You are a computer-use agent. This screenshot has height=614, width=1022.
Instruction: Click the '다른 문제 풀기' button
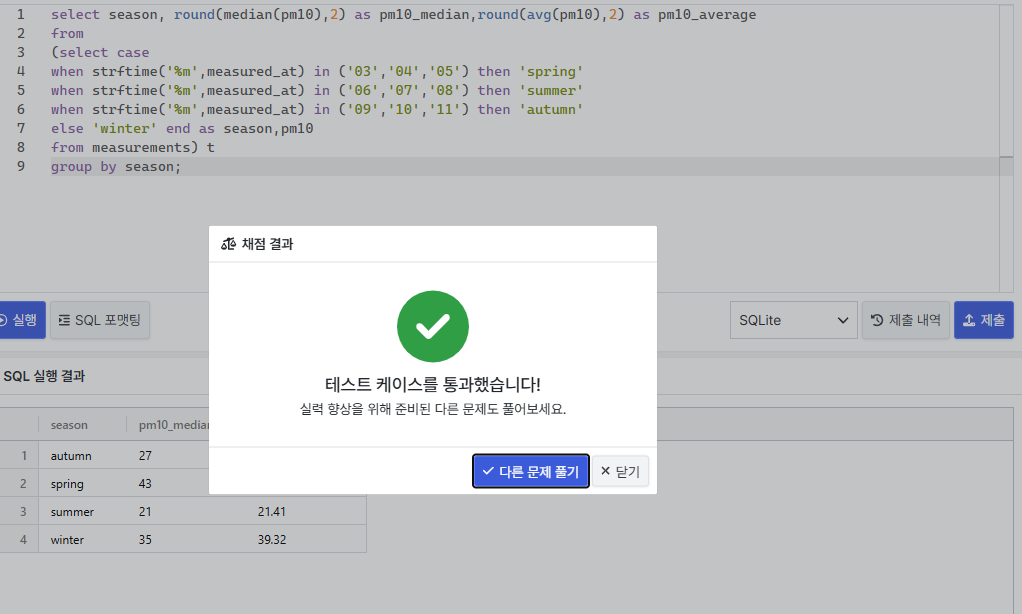[x=531, y=471]
